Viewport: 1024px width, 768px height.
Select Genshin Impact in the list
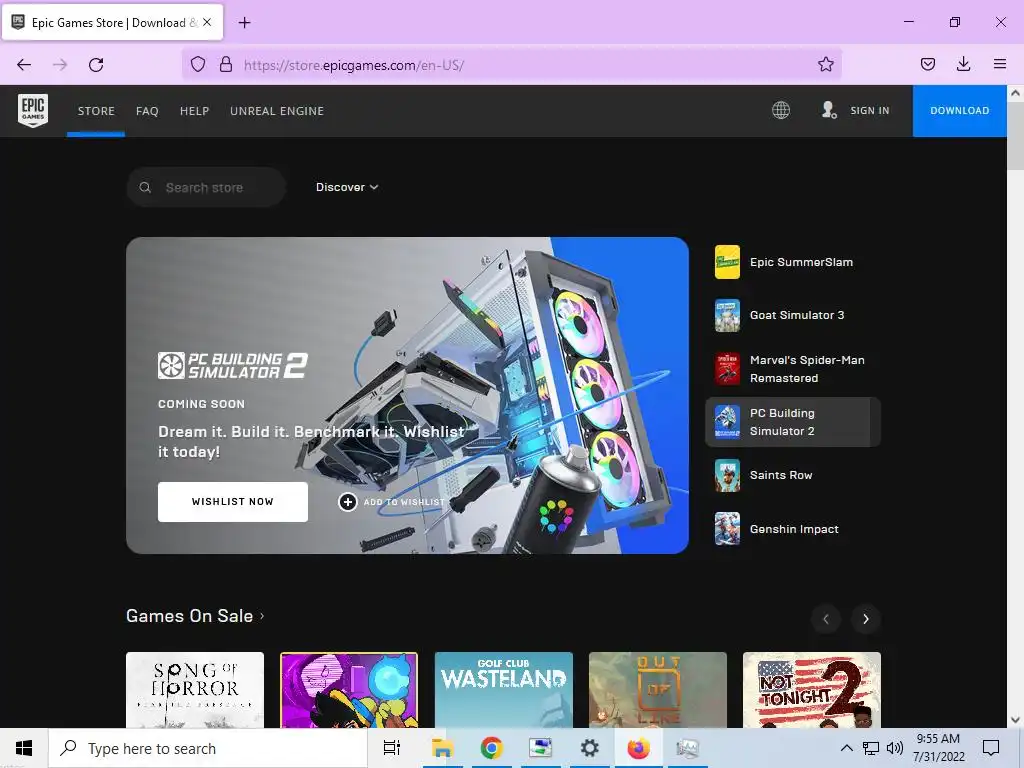coord(793,529)
